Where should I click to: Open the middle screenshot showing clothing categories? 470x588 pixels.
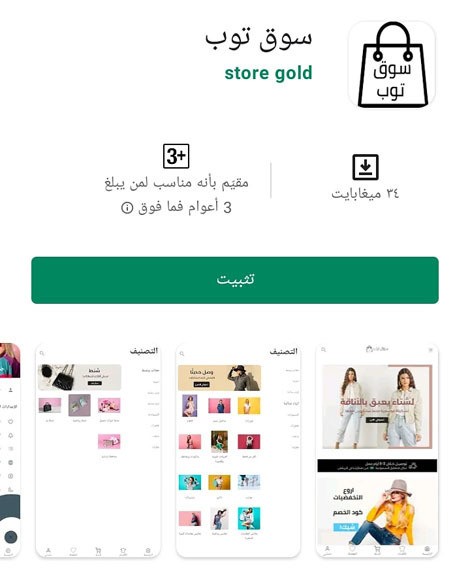pyautogui.click(x=239, y=450)
